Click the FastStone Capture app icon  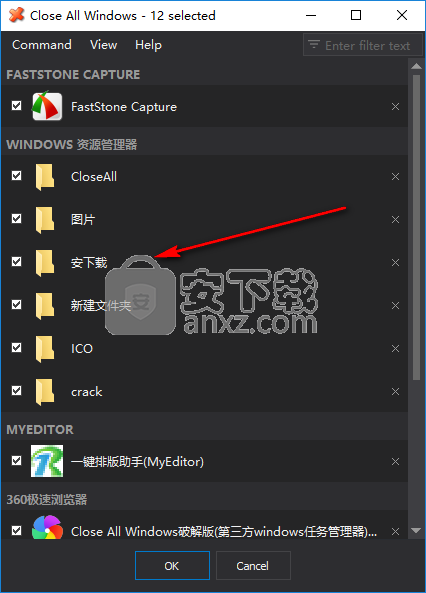click(x=47, y=106)
